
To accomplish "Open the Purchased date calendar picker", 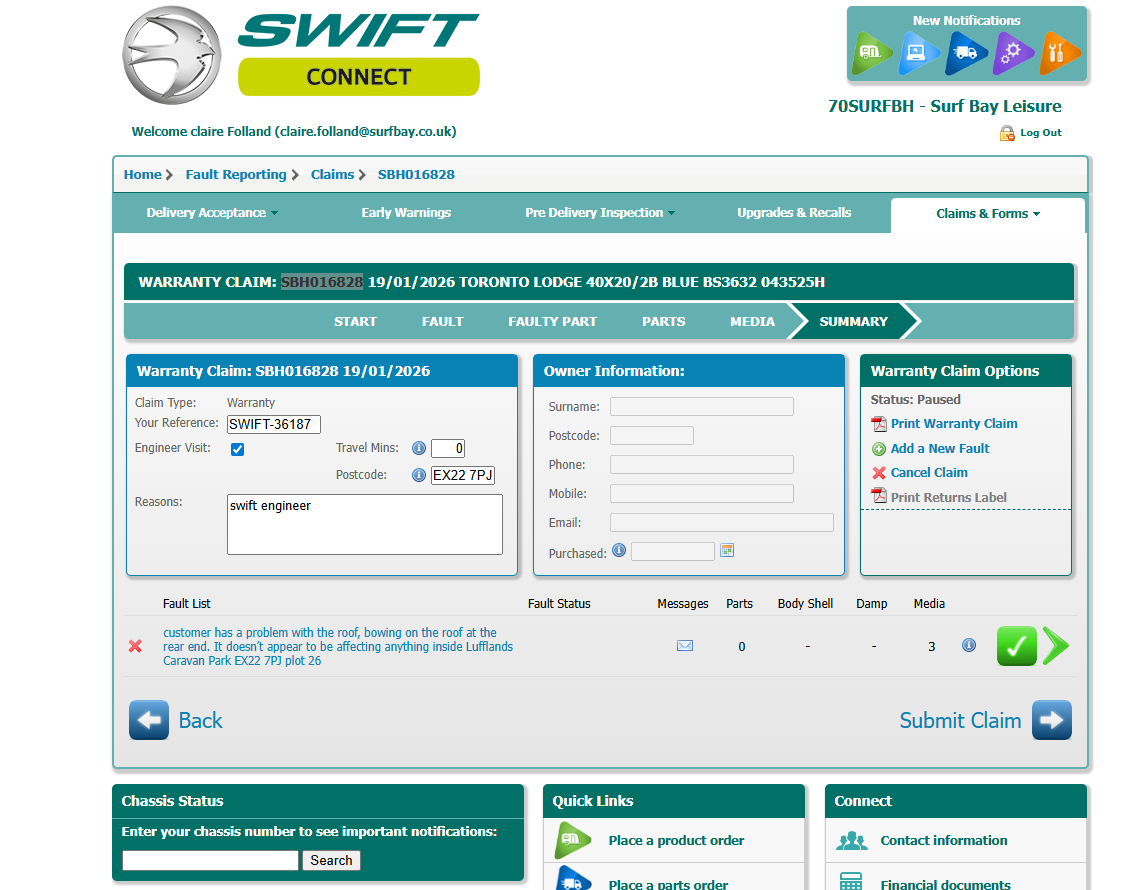I will 727,550.
